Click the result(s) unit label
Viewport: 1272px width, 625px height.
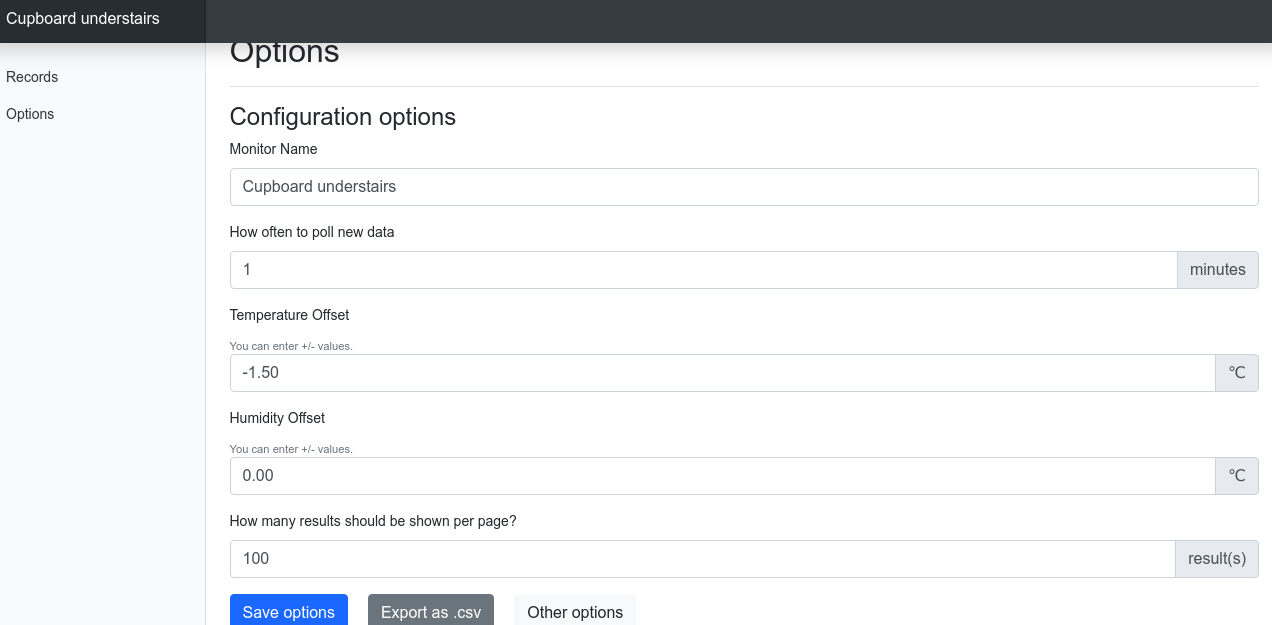pyautogui.click(x=1216, y=559)
